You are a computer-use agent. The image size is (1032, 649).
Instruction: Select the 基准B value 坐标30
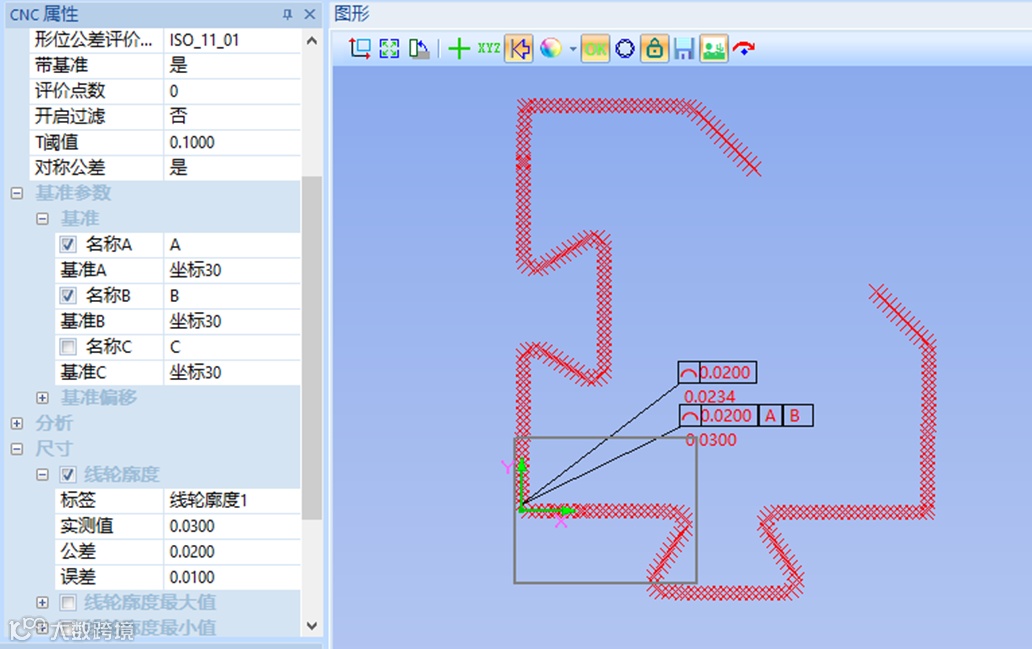pos(232,321)
